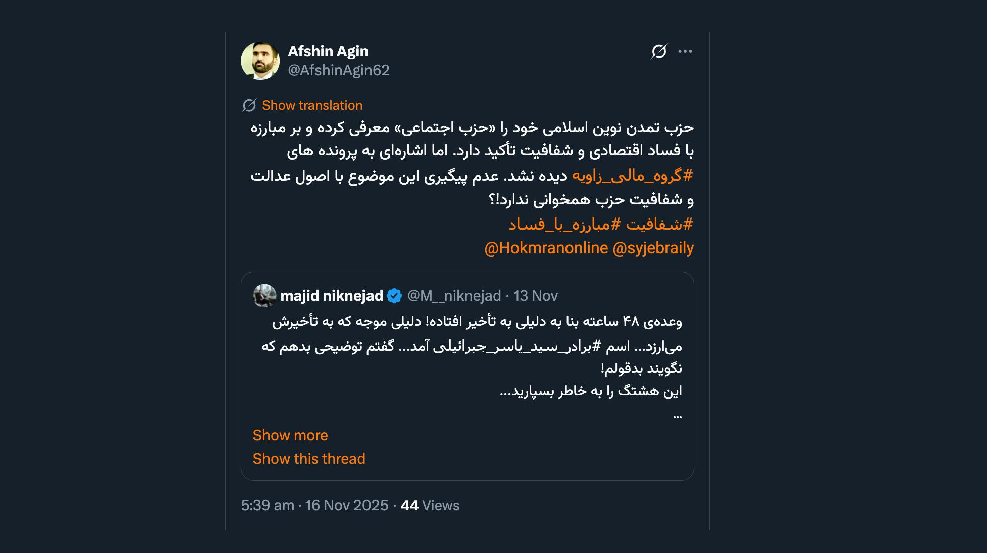Open Show this thread

click(x=309, y=459)
